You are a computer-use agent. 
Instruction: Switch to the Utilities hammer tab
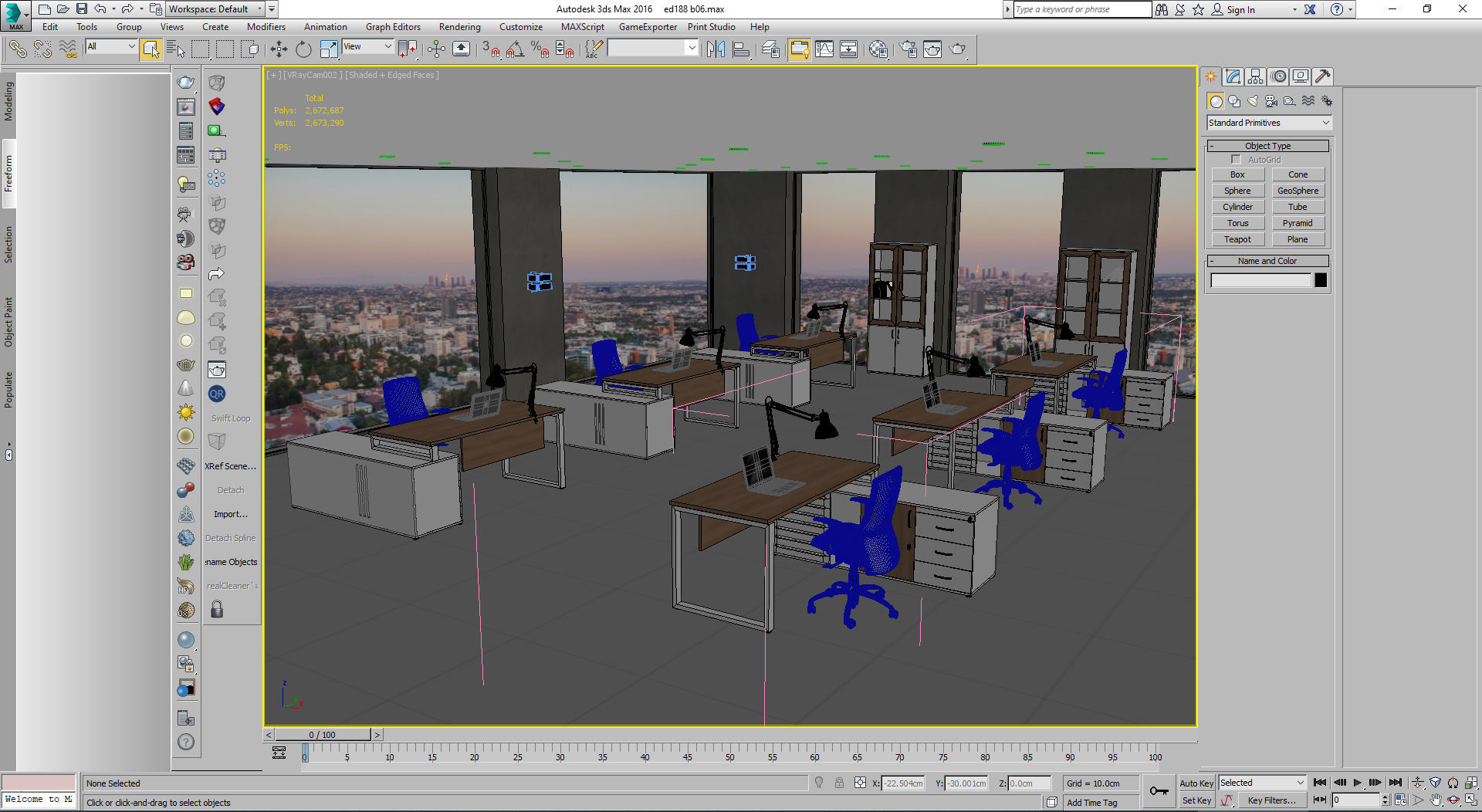[x=1322, y=76]
